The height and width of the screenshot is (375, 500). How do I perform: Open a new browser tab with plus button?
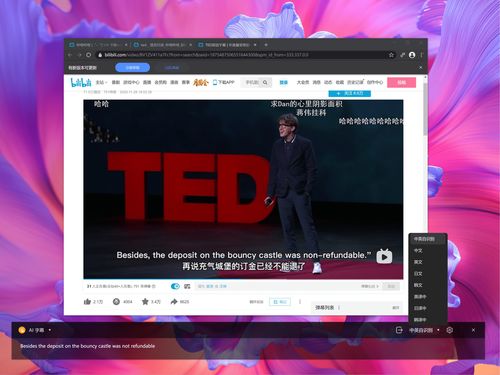pos(266,45)
